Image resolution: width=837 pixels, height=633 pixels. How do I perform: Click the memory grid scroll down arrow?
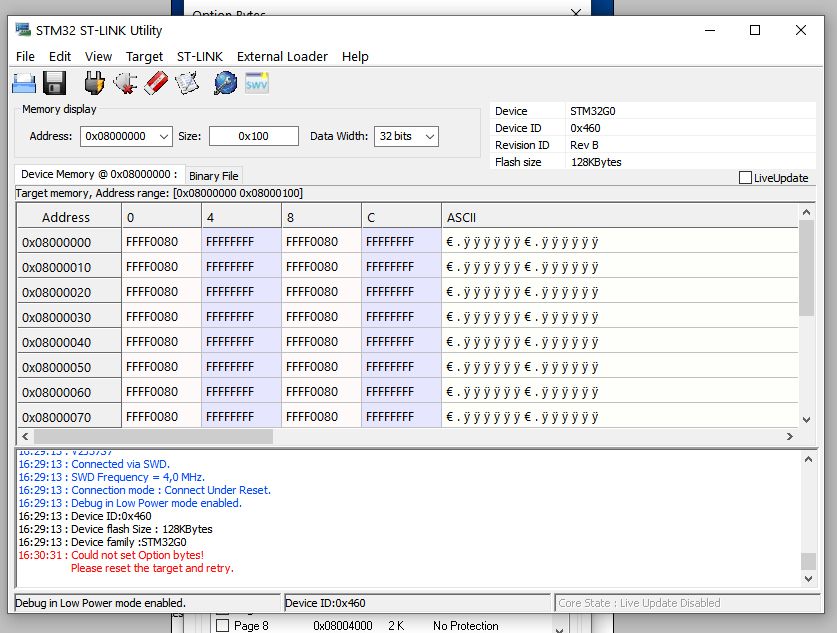[x=806, y=420]
